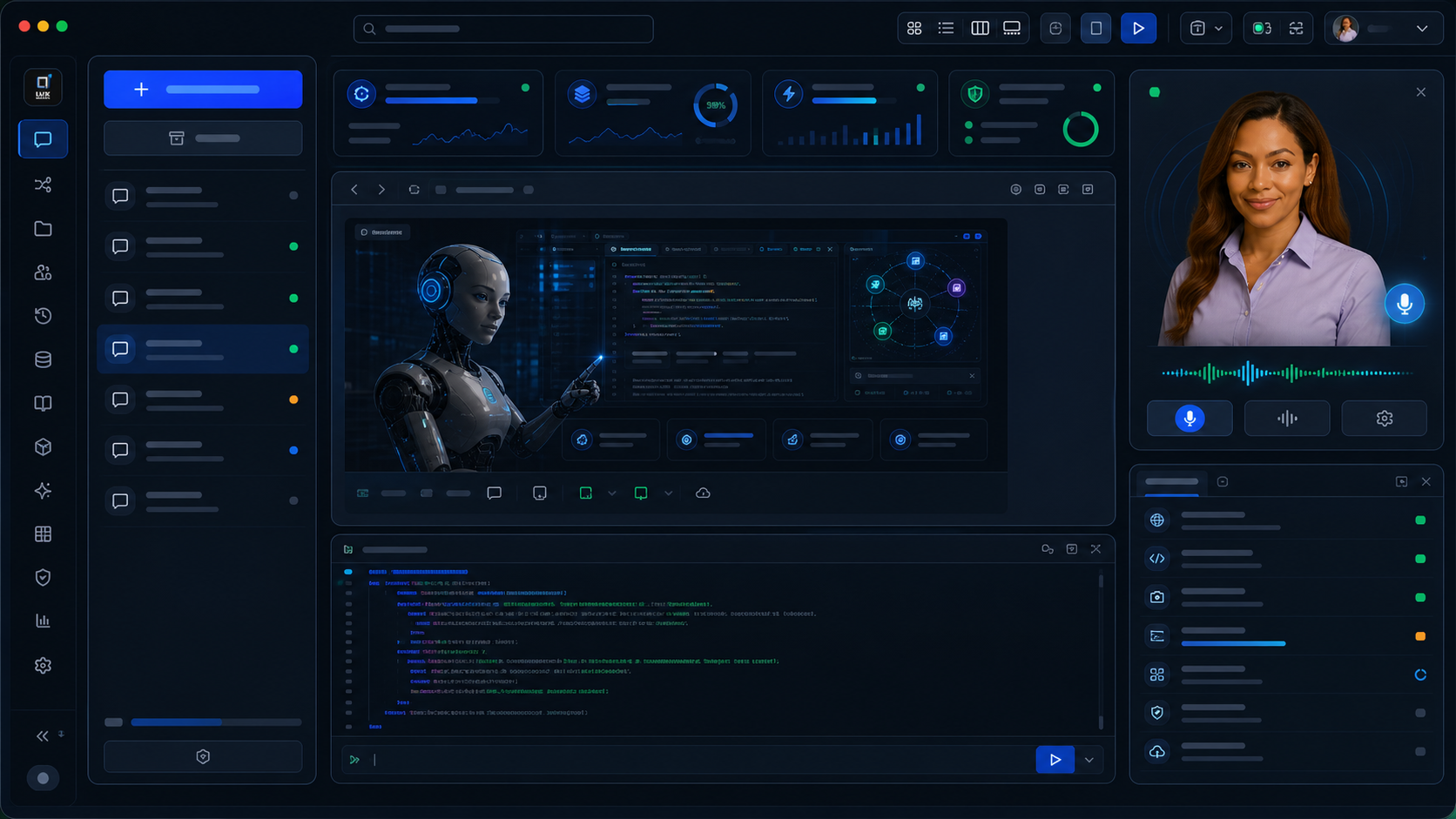The width and height of the screenshot is (1456, 819).
Task: Select the tab chip in preview address bar
Action: pyautogui.click(x=485, y=190)
